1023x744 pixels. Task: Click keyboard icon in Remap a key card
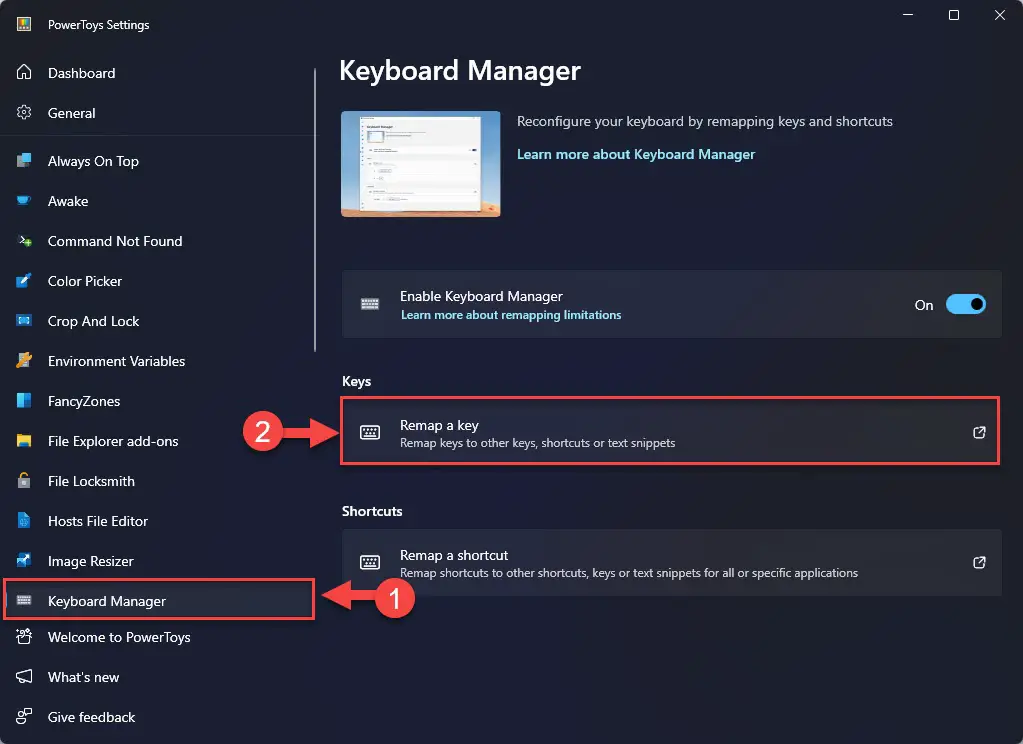click(370, 432)
